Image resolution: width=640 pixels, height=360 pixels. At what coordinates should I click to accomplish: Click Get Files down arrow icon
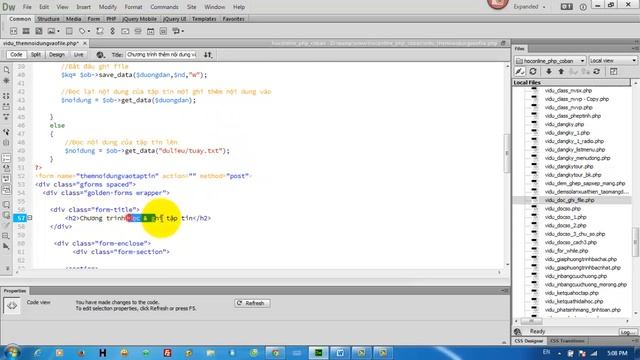coord(549,72)
